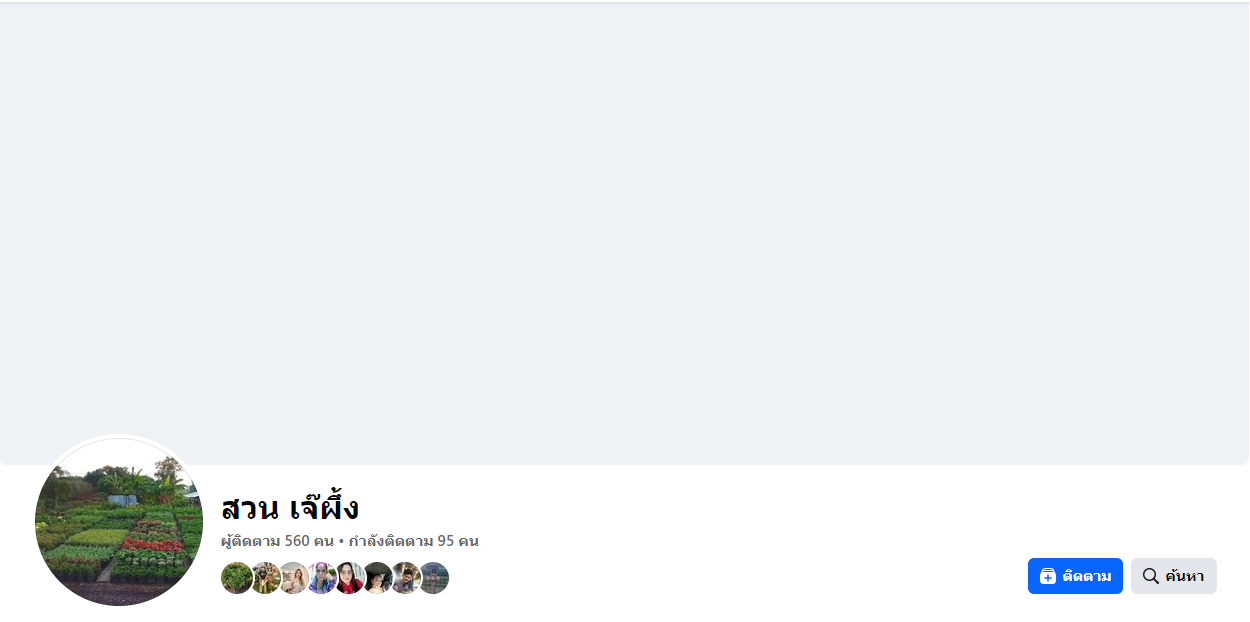Screen dimensions: 1250x622
Task: View the circular garden profile picture
Action: click(119, 520)
